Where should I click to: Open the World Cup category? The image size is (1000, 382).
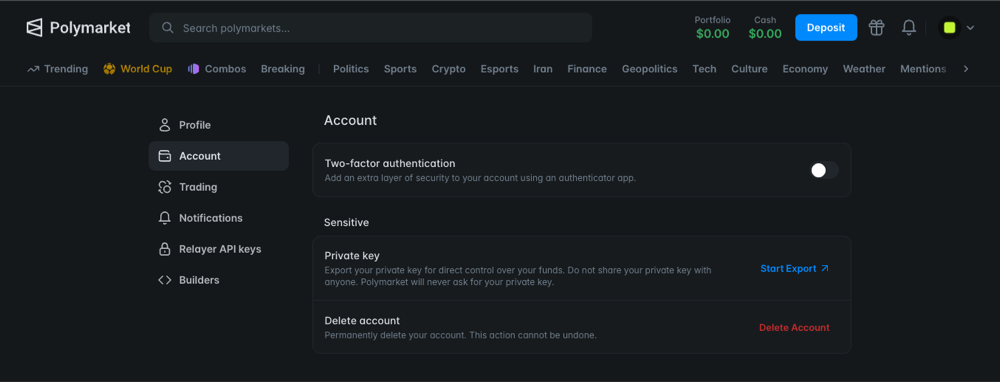pyautogui.click(x=138, y=69)
